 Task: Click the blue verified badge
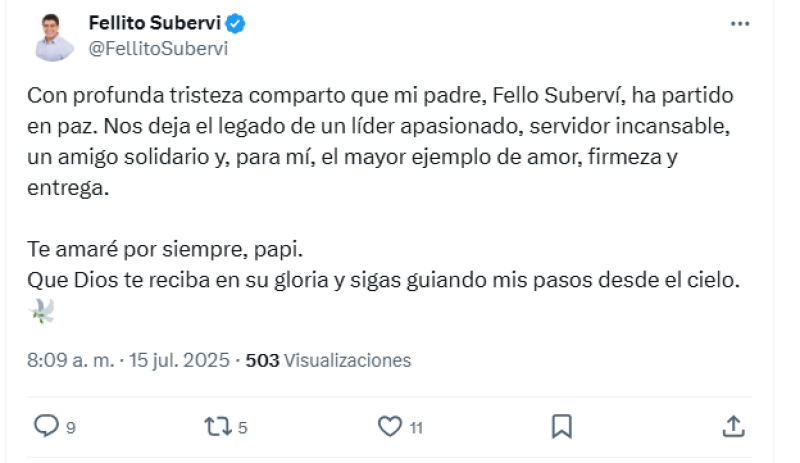pos(237,23)
